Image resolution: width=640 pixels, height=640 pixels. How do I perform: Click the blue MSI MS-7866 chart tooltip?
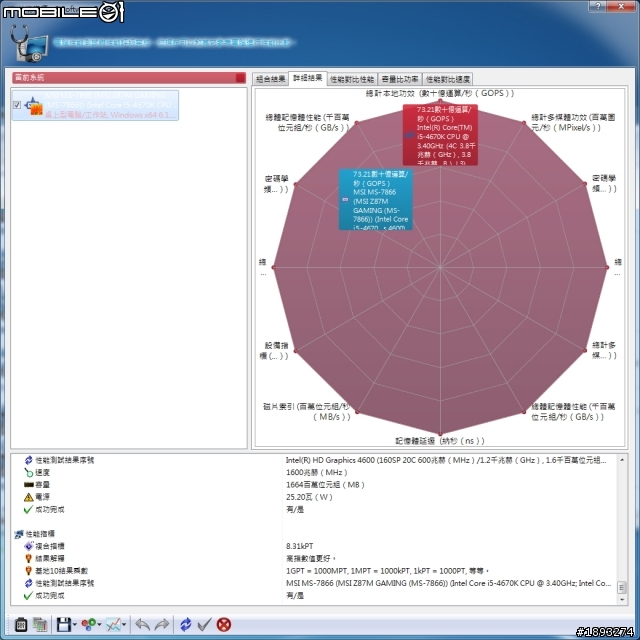coord(376,200)
